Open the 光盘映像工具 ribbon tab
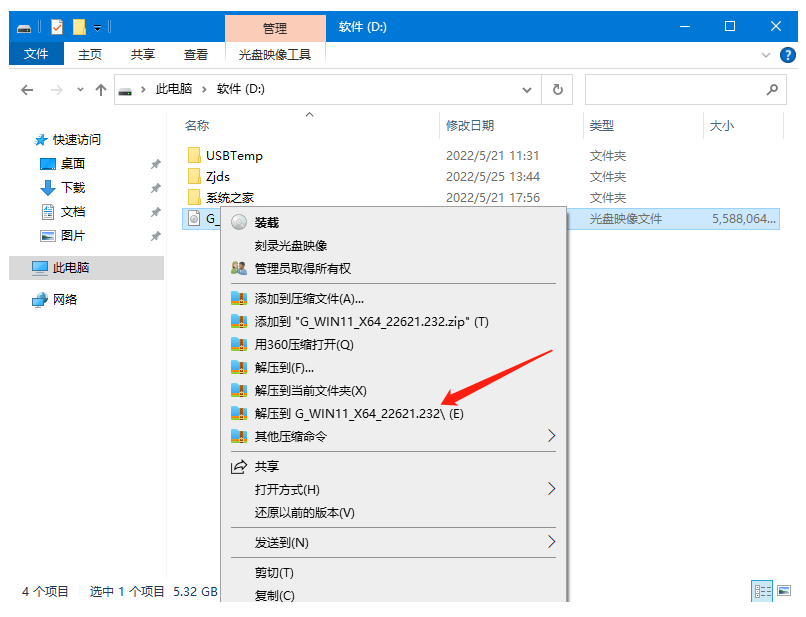Image resolution: width=806 pixels, height=617 pixels. [x=275, y=54]
